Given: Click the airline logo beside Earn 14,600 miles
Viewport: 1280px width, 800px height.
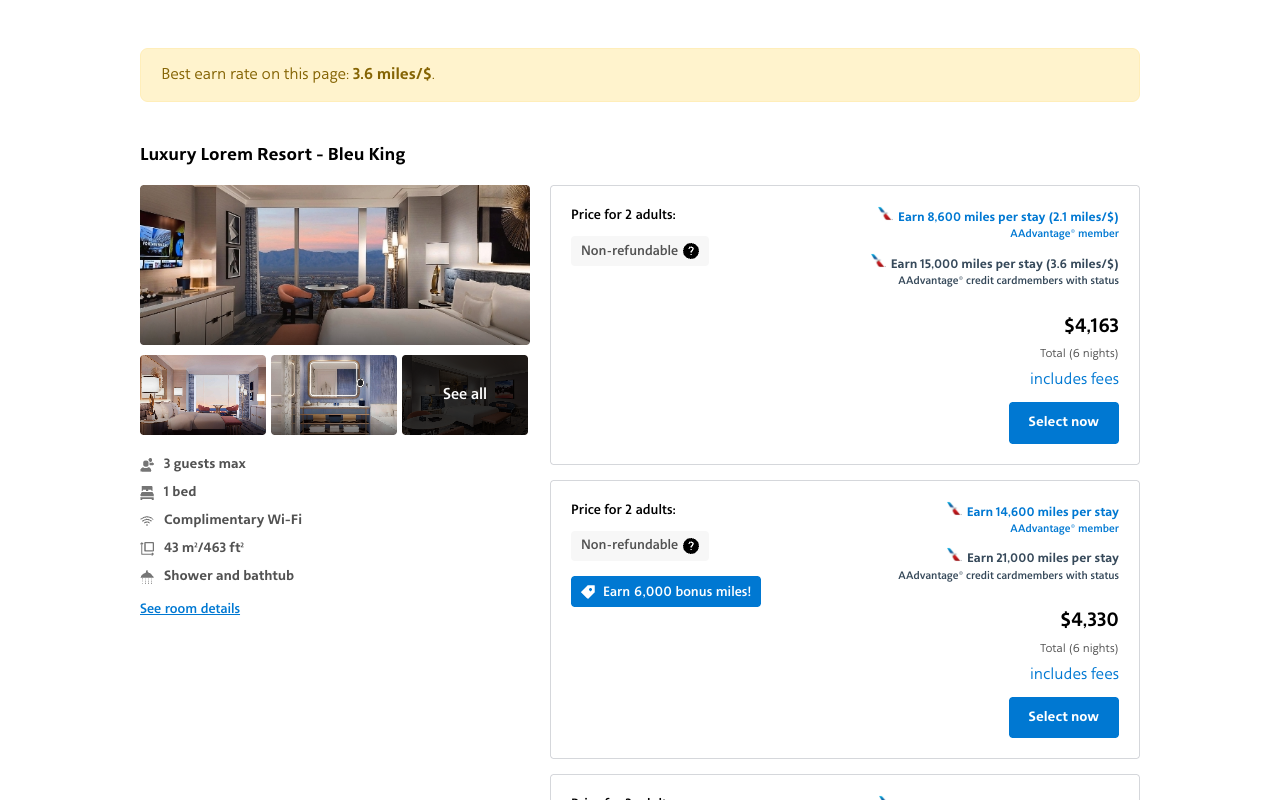Looking at the screenshot, I should pyautogui.click(x=954, y=509).
